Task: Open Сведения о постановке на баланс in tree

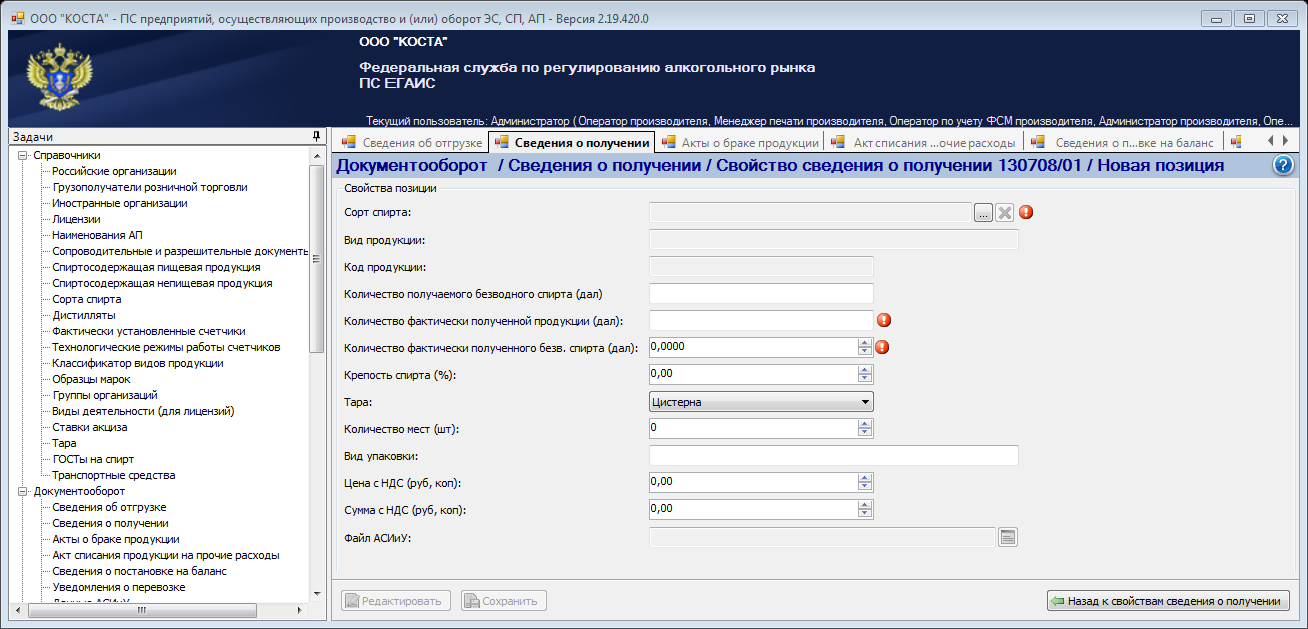Action: coord(140,571)
